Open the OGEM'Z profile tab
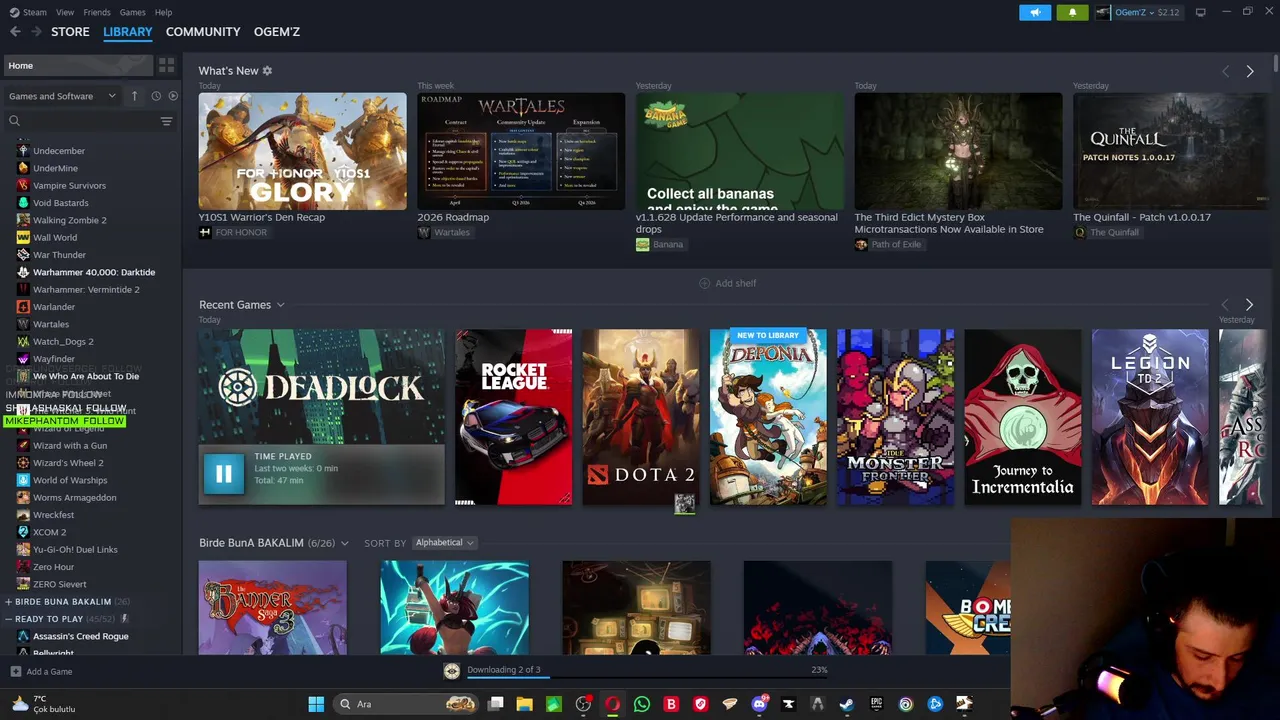The width and height of the screenshot is (1280, 720). tap(277, 32)
